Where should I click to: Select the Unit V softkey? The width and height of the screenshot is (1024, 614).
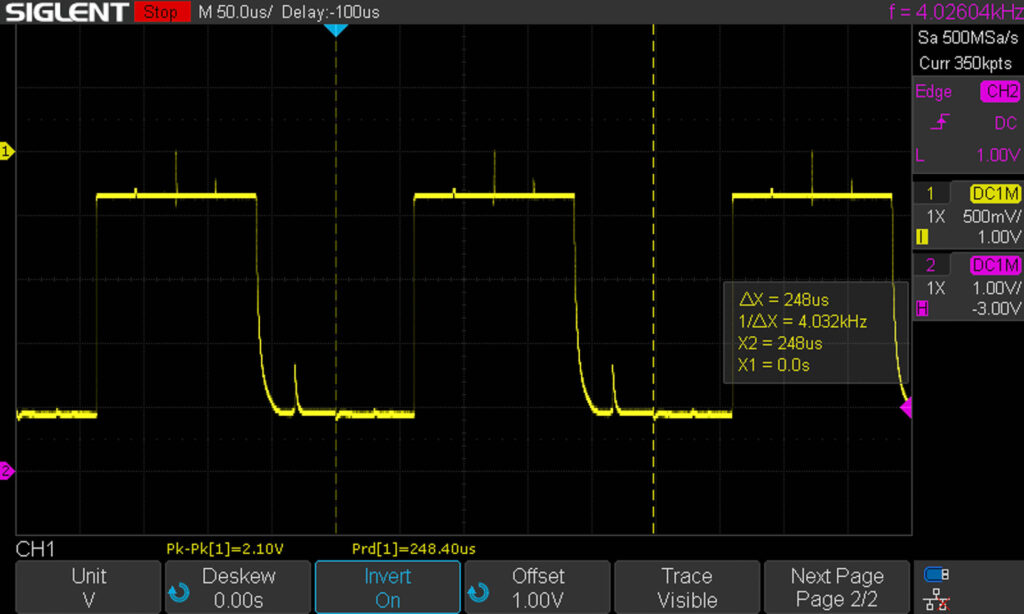pyautogui.click(x=88, y=587)
